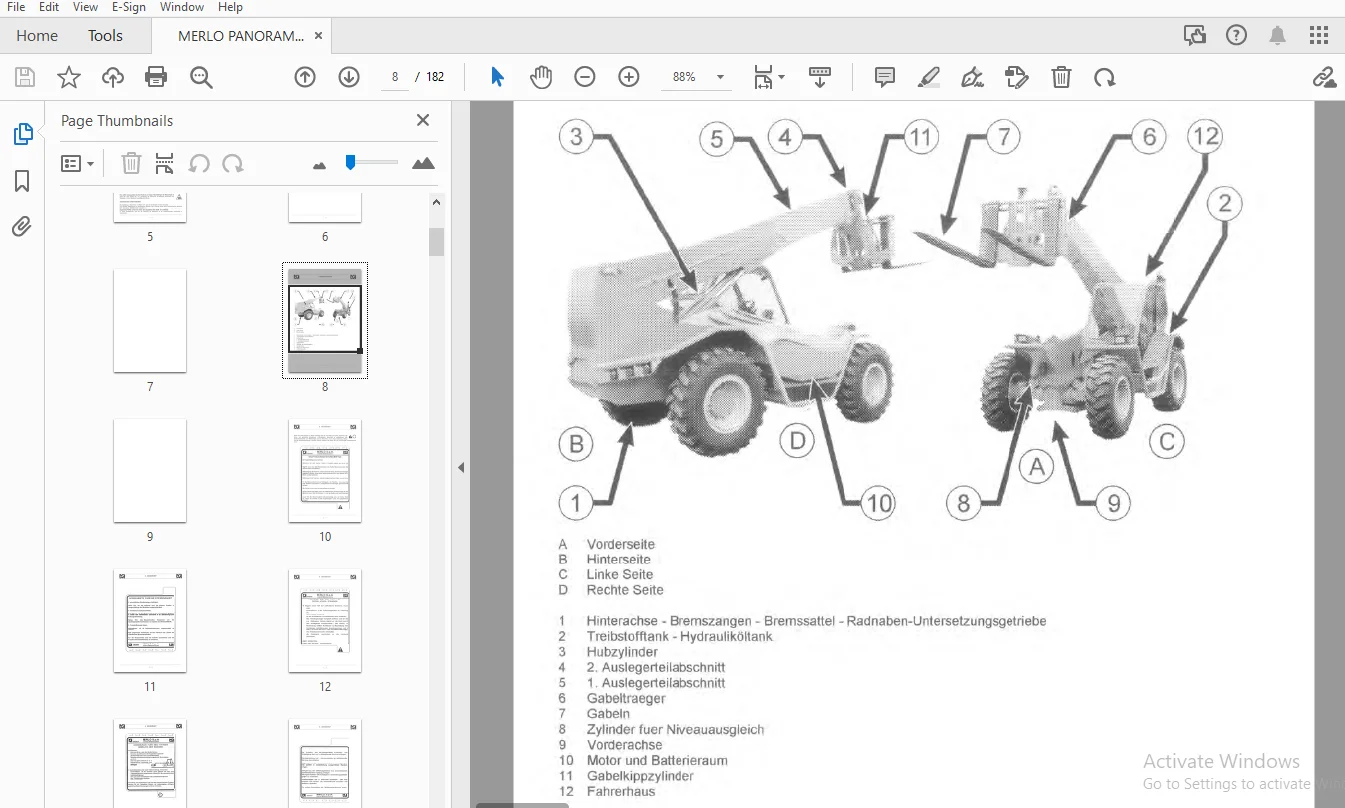Select page 12 thumbnail

coord(325,620)
